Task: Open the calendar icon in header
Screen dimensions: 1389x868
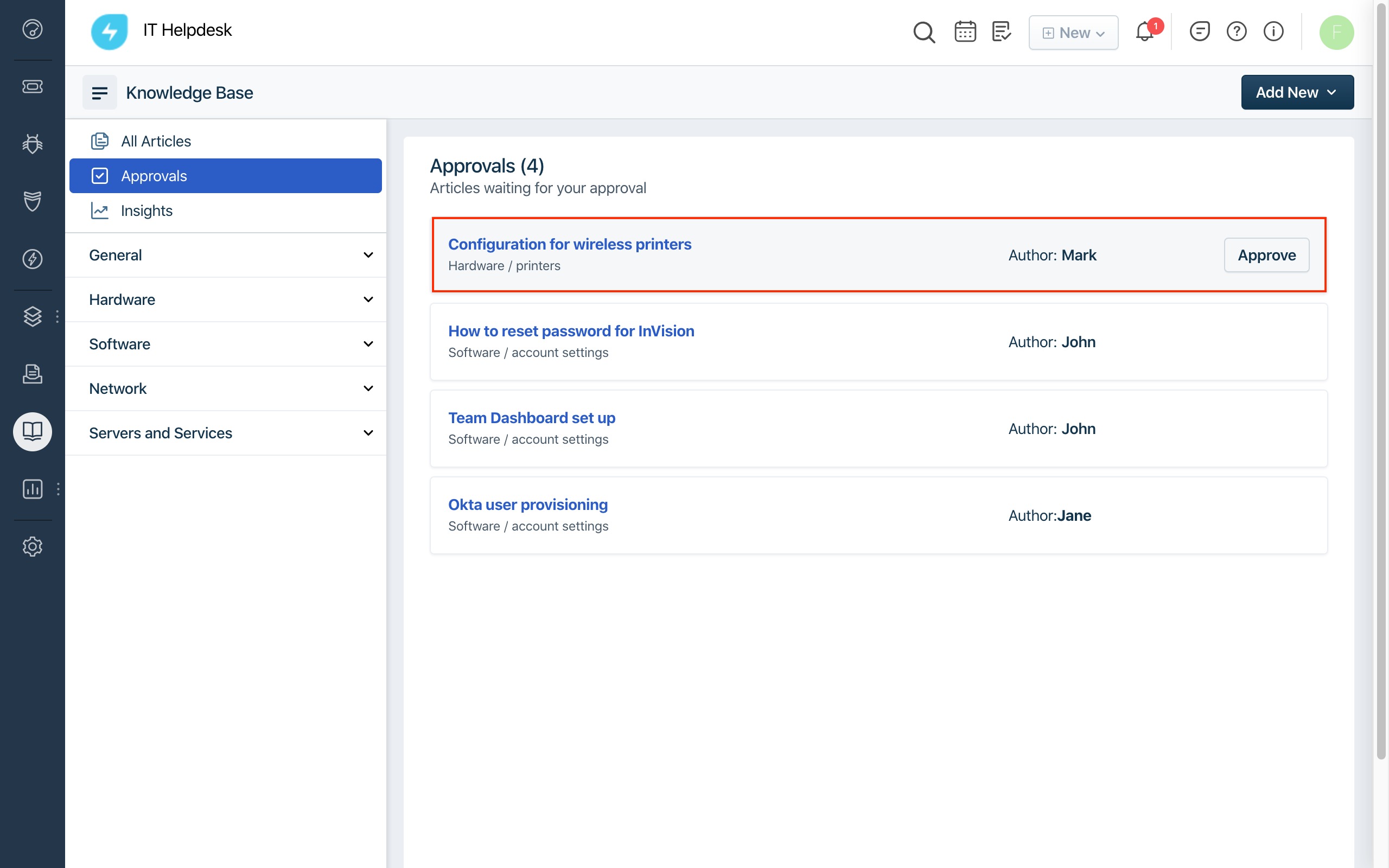Action: 965,32
